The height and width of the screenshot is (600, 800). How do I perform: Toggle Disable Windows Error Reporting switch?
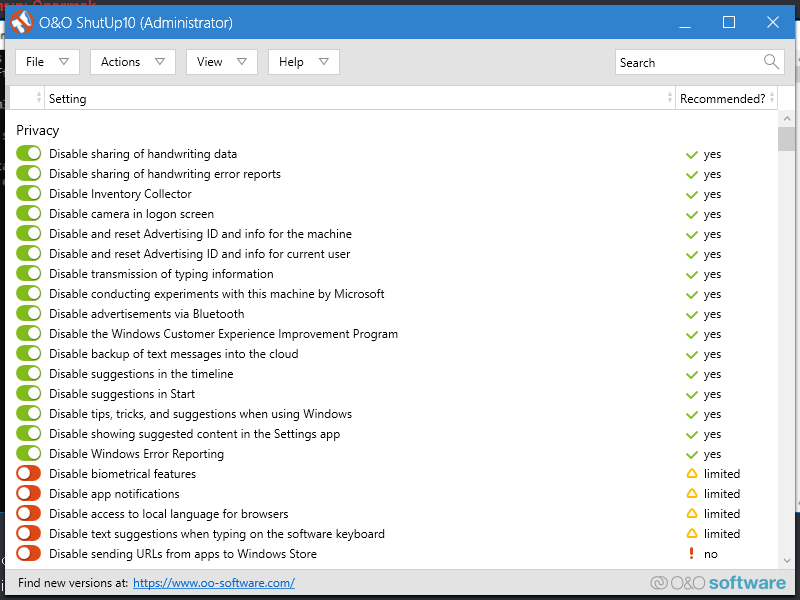(x=29, y=453)
